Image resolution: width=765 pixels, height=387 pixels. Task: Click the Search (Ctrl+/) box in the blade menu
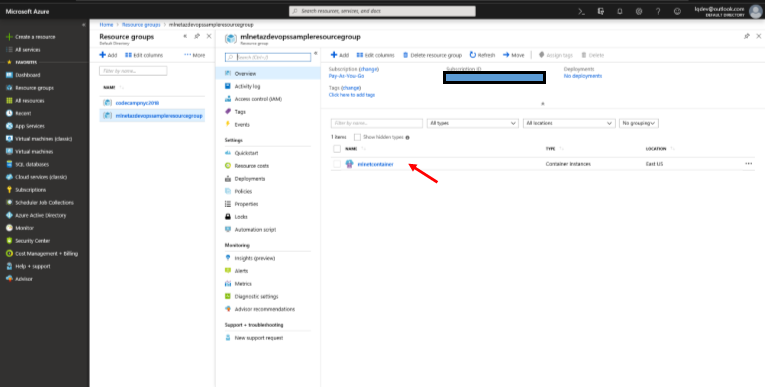coord(268,57)
